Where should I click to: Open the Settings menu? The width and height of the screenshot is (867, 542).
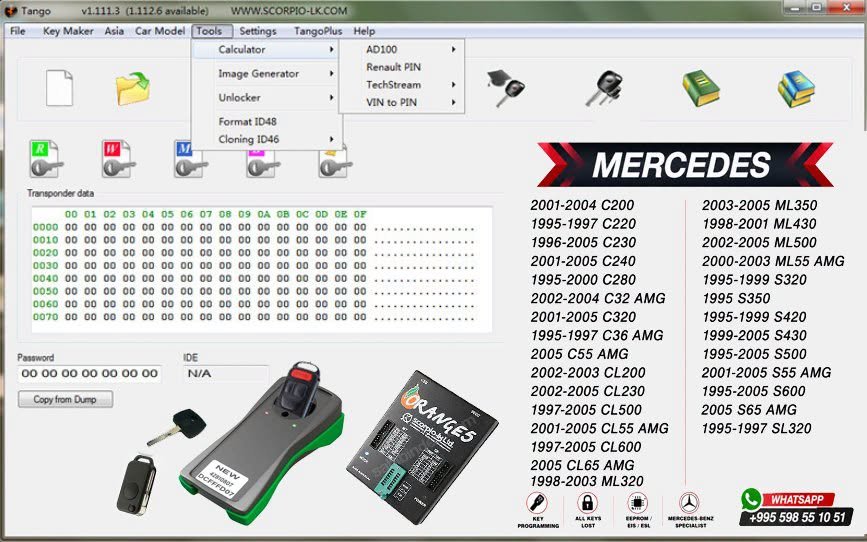pyautogui.click(x=258, y=31)
